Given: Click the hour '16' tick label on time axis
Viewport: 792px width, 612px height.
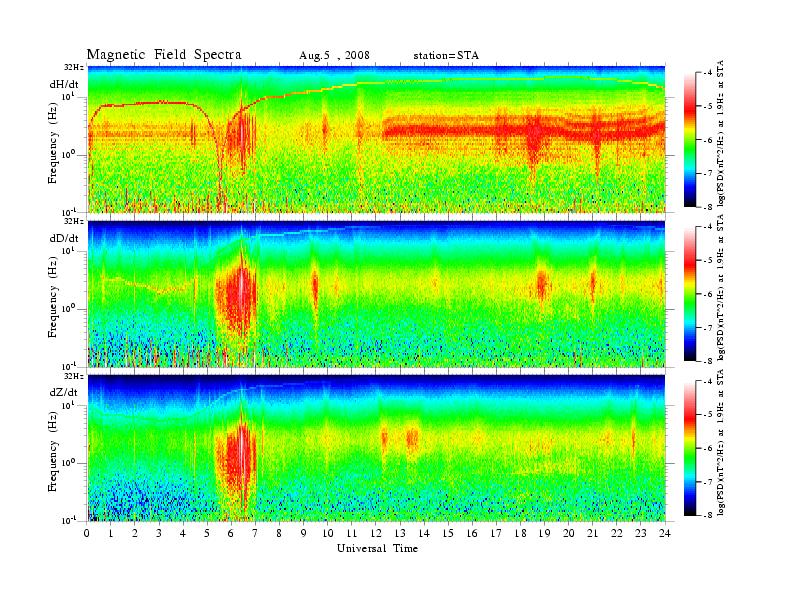Looking at the screenshot, I should click(x=472, y=534).
